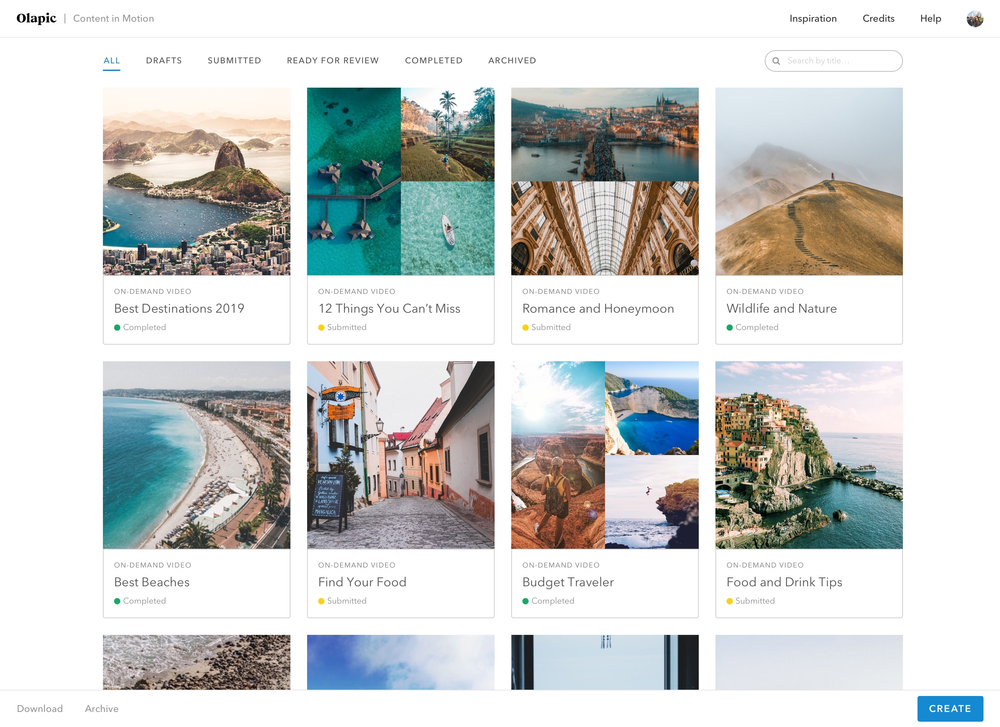Open the user profile avatar
Screen dimensions: 1000x727
point(974,18)
